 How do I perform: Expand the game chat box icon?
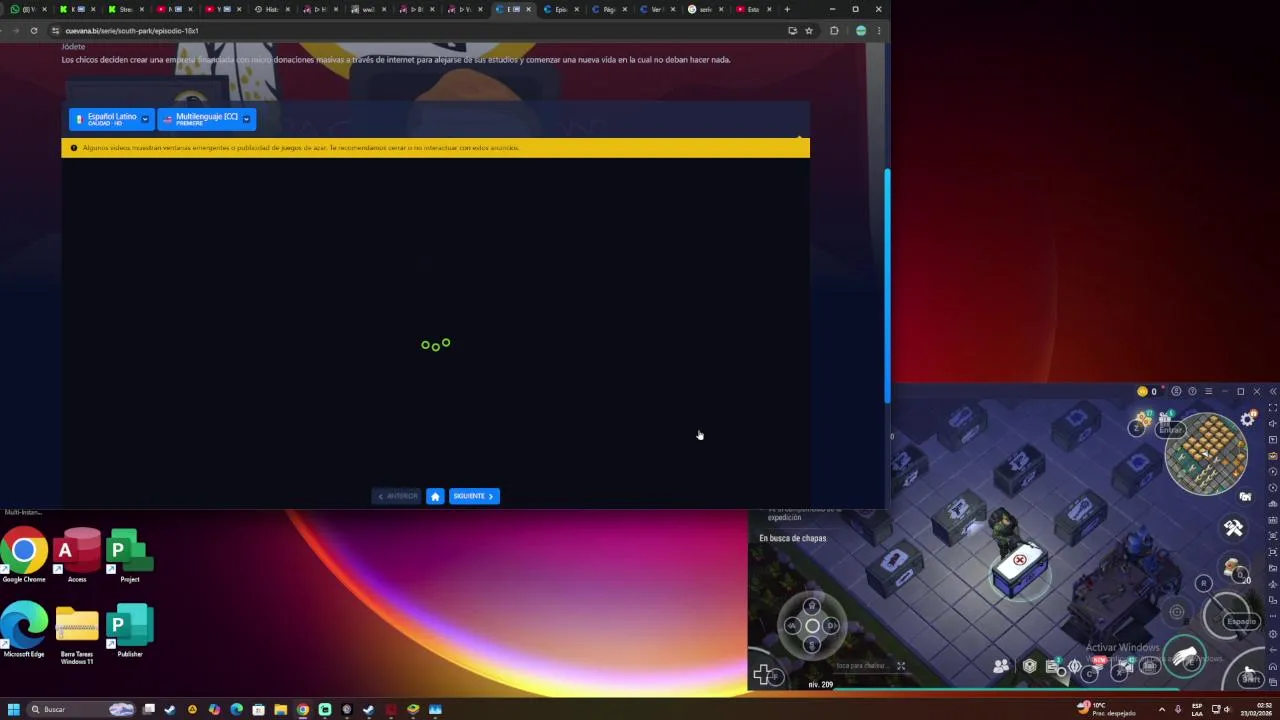pyautogui.click(x=900, y=666)
